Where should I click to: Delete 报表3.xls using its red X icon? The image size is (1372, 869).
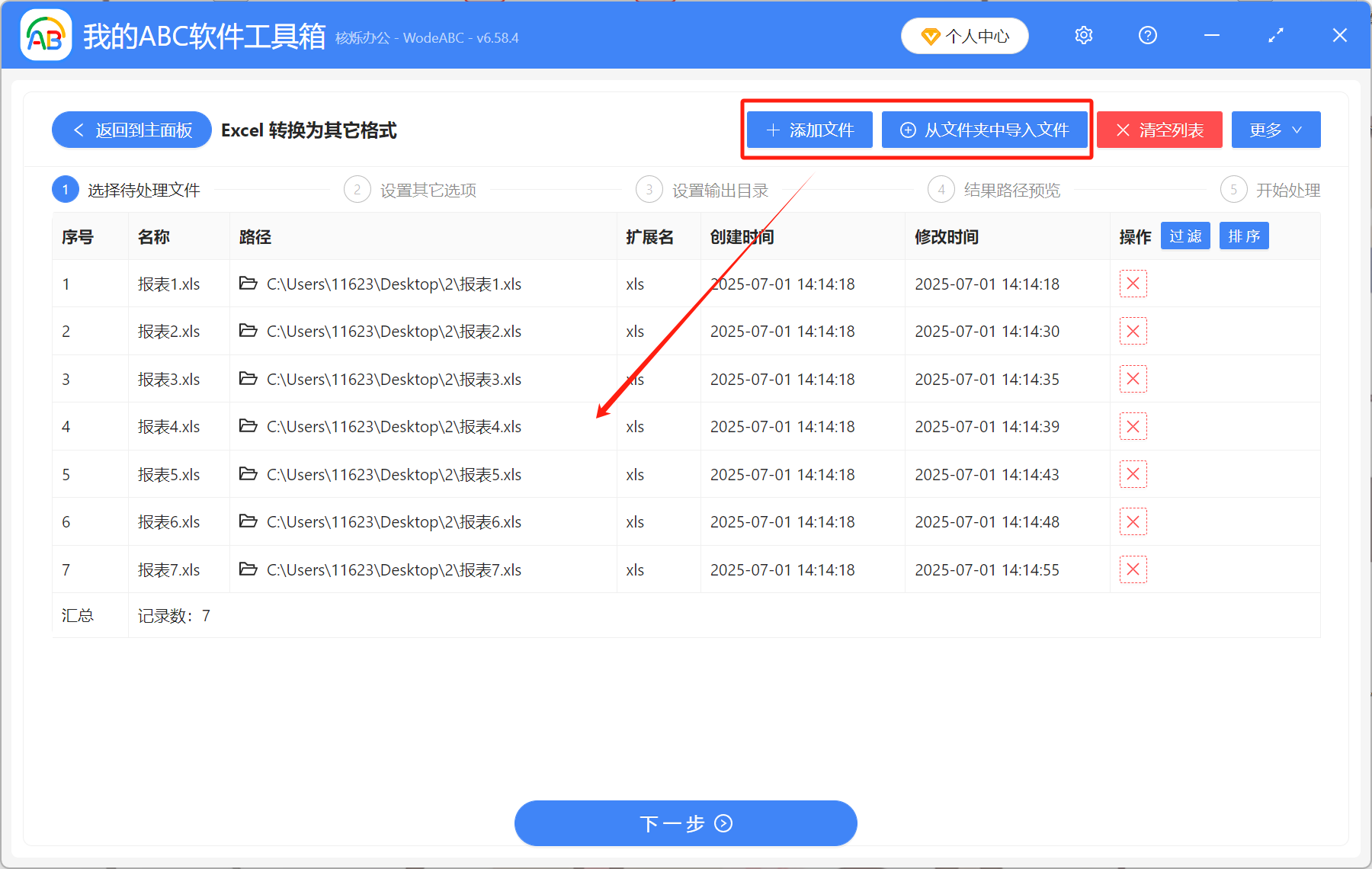point(1133,379)
